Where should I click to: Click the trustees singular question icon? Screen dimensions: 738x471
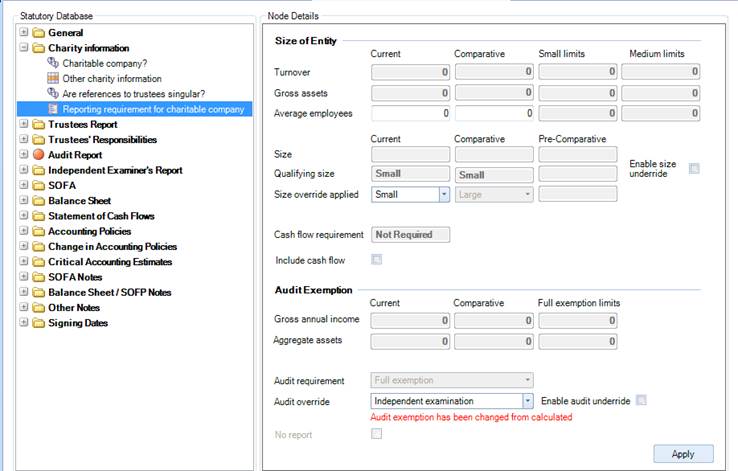point(53,93)
